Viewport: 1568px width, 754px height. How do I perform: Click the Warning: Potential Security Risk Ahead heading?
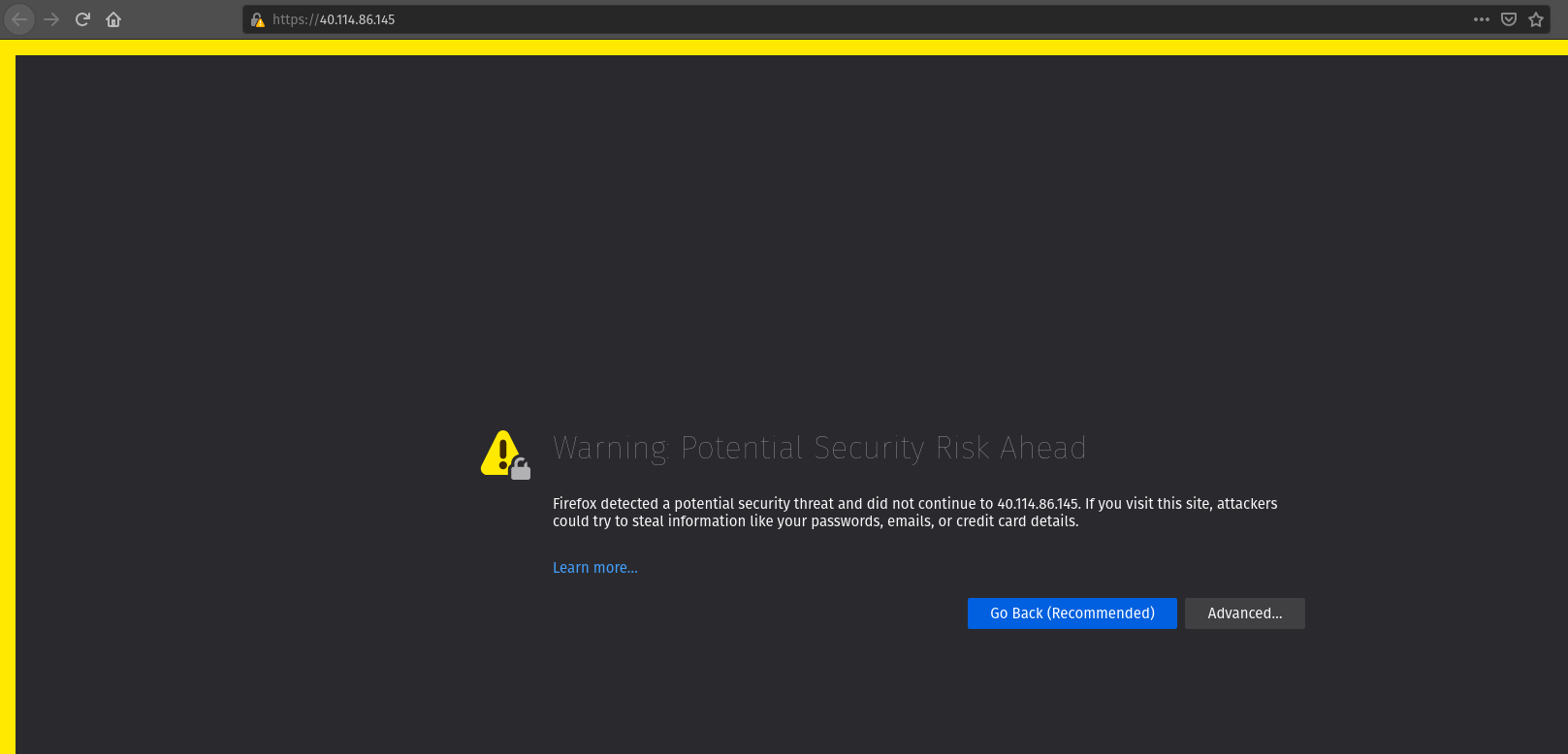tap(819, 448)
